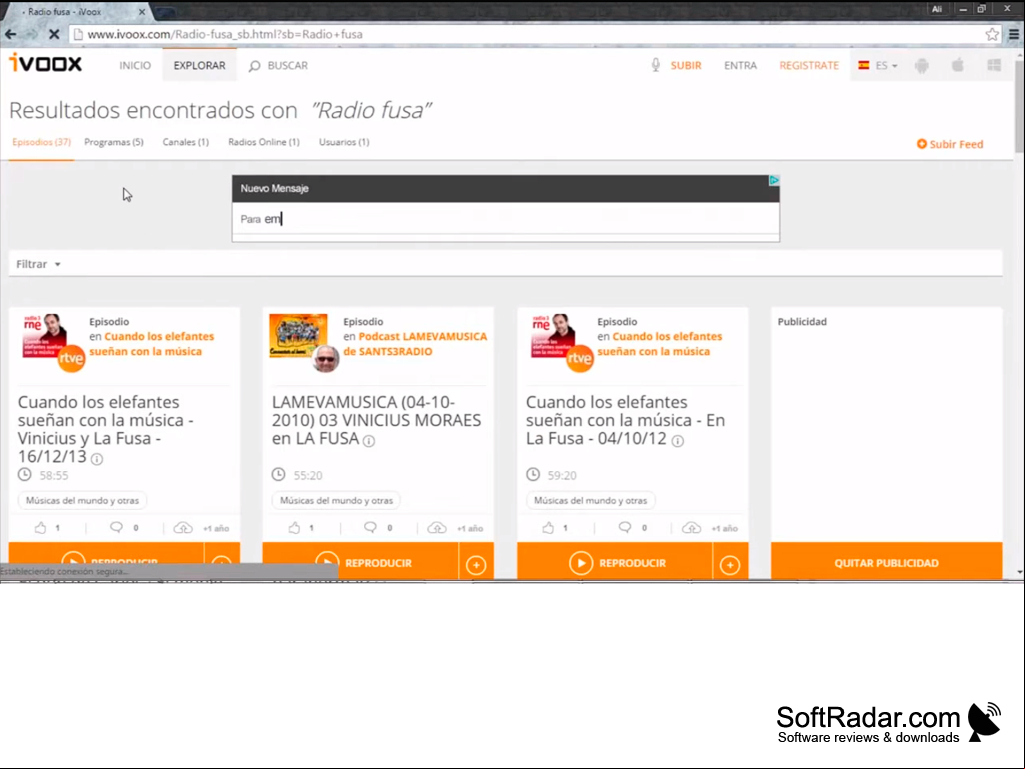Click the Para field in Nuevo Mensaje ad

click(505, 218)
